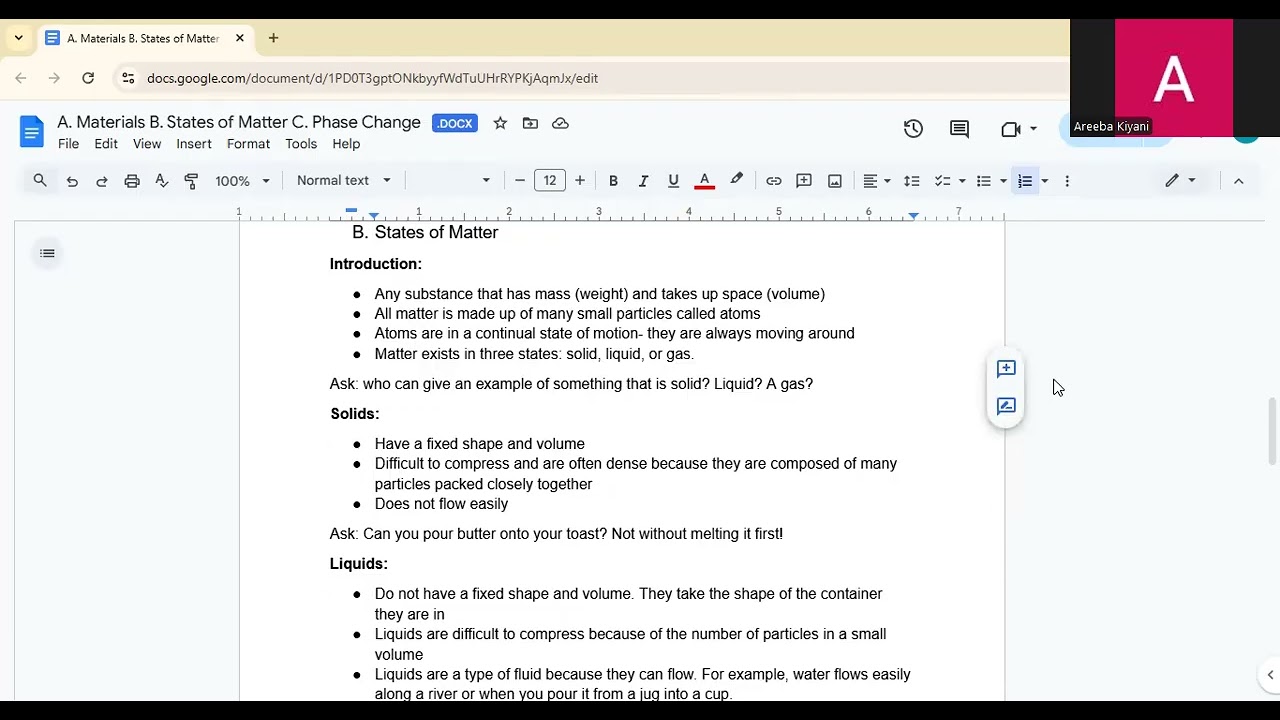This screenshot has width=1280, height=720.
Task: Click the .DOCX format badge
Action: coord(455,123)
